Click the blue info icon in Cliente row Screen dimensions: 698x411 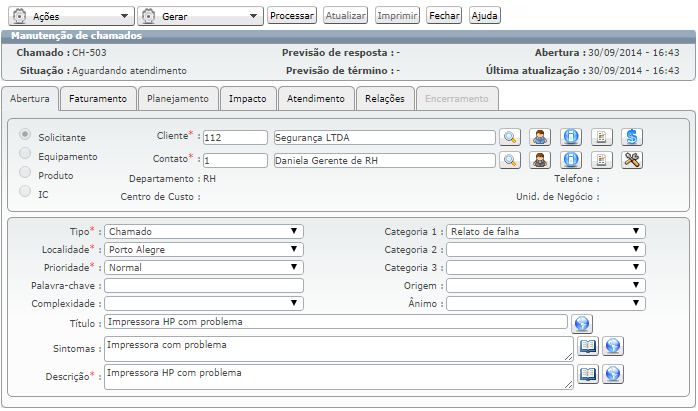pyautogui.click(x=570, y=137)
